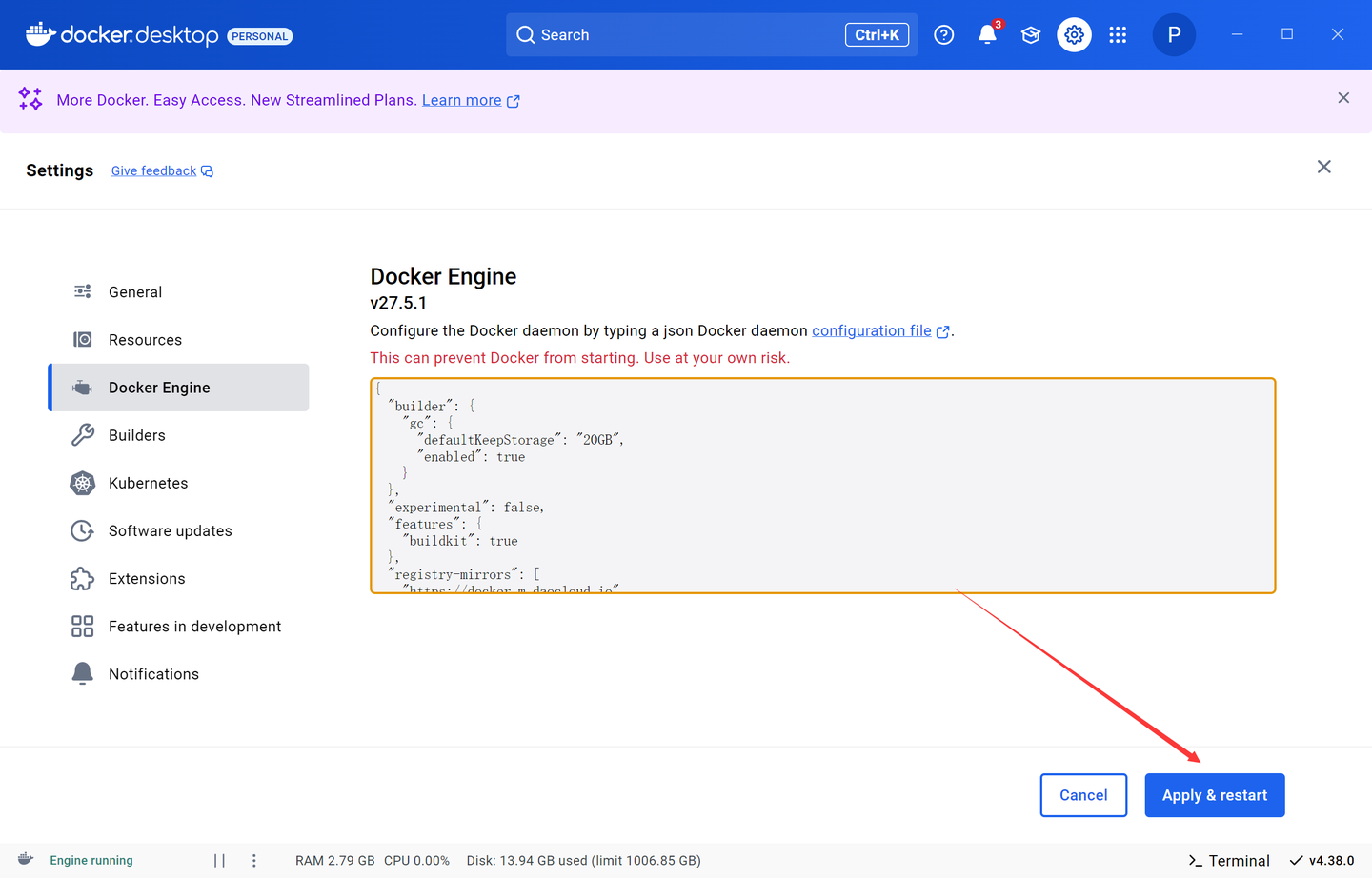Click the settings gear icon
Screen dimensions: 1372x878
pos(1074,35)
